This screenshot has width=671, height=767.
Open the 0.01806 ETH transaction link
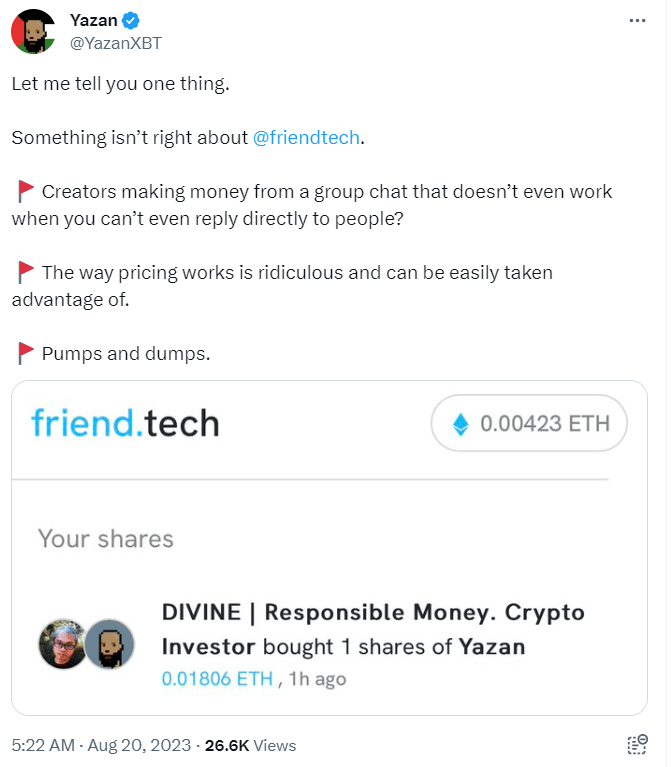tap(217, 679)
